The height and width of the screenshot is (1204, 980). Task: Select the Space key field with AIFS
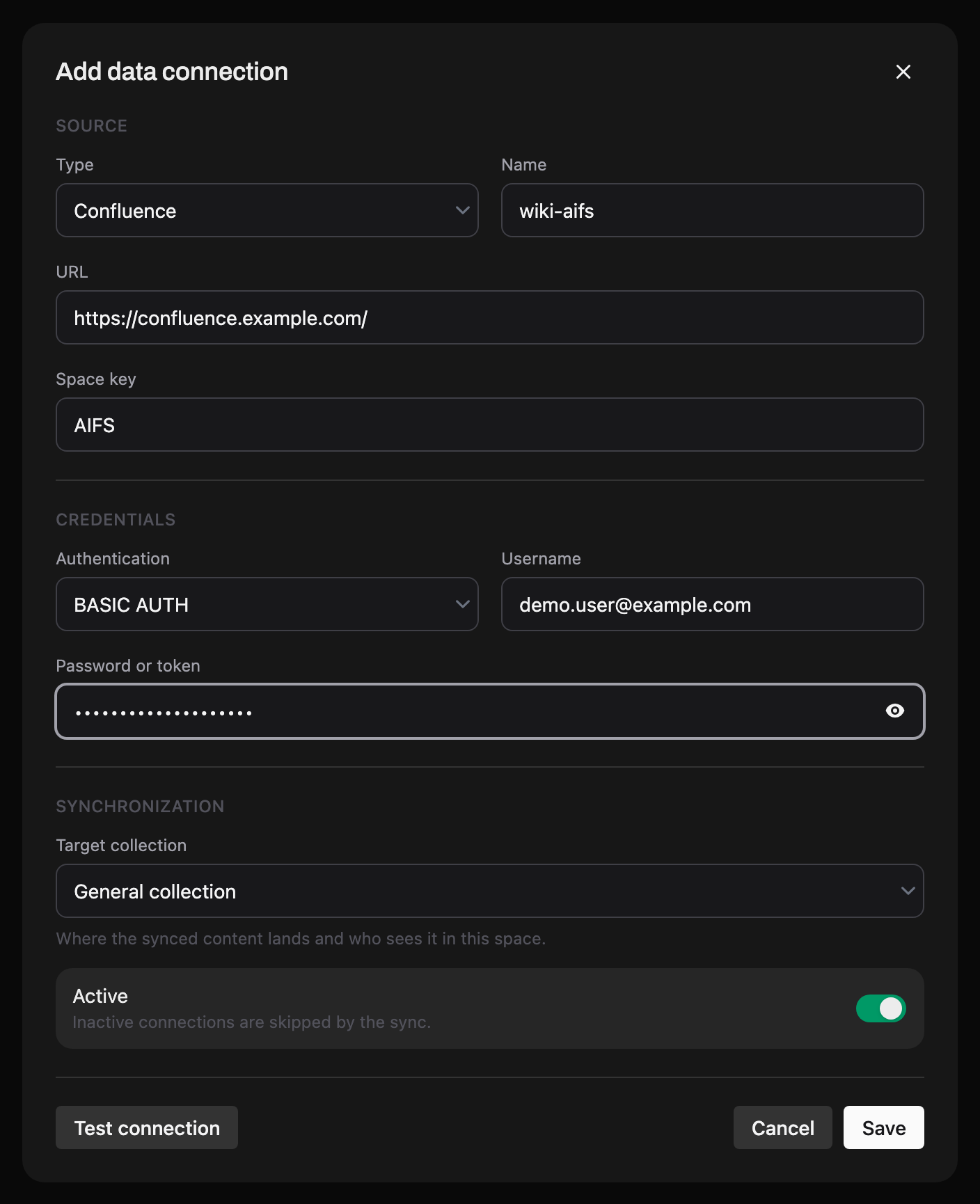[490, 425]
